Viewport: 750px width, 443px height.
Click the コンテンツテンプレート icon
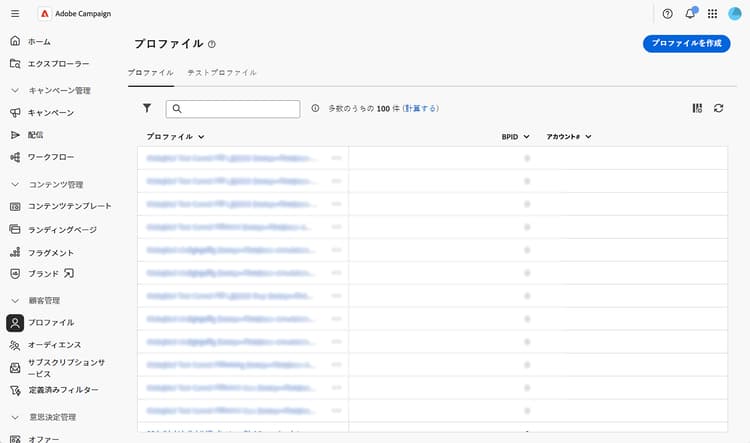15,207
